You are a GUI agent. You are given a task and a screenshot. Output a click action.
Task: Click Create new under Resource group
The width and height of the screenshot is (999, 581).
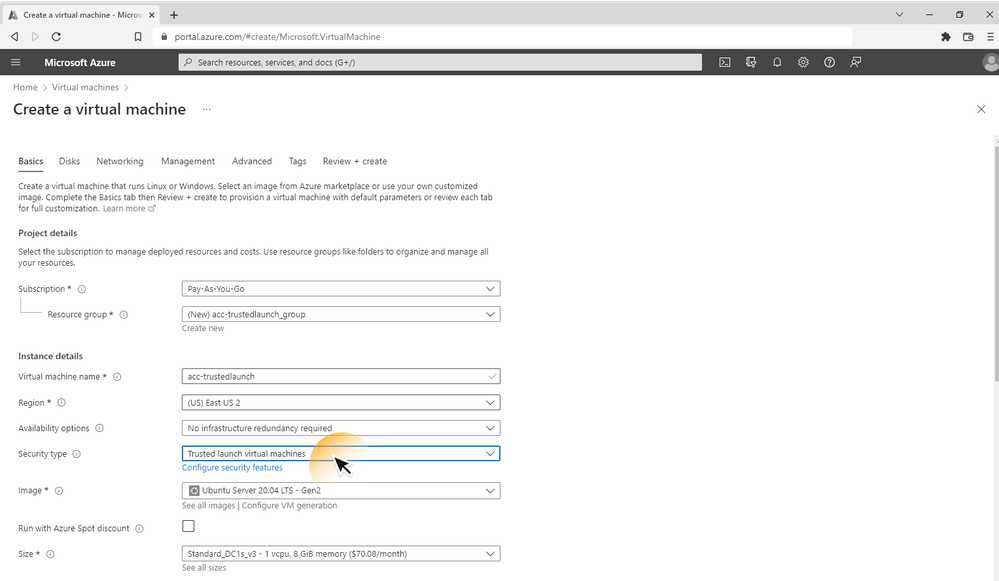(x=203, y=328)
